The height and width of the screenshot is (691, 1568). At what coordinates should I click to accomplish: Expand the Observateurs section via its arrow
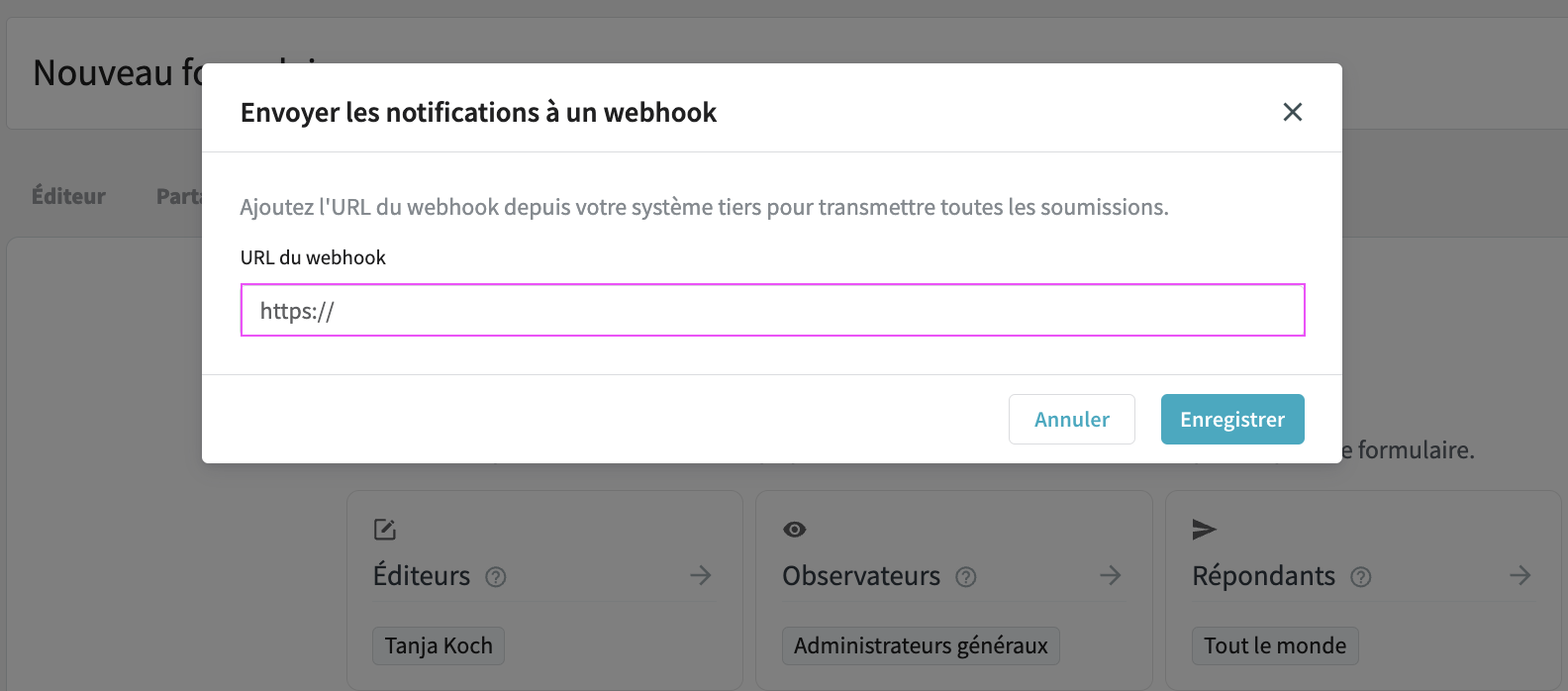[x=1110, y=575]
